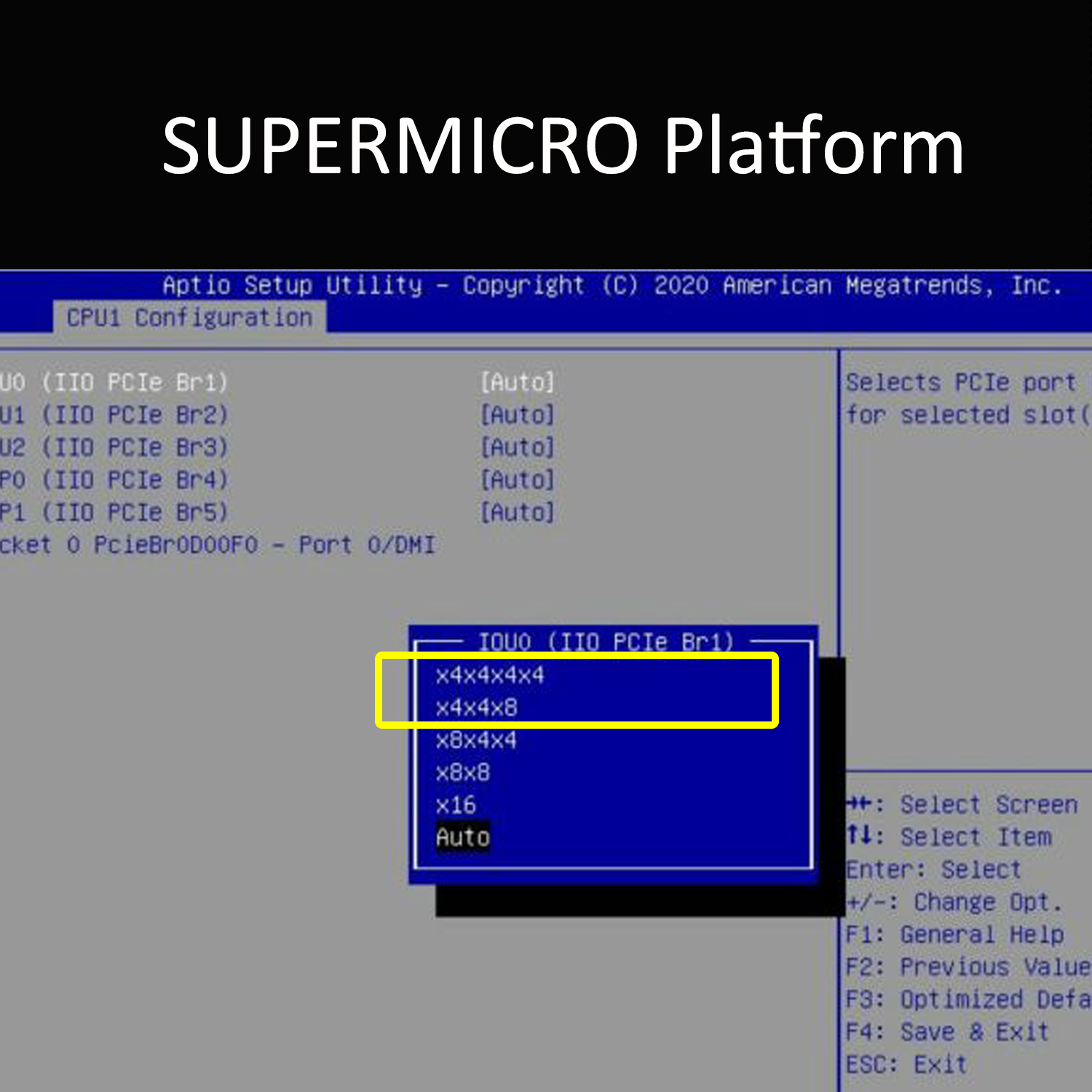Click the 'Select Item' key hint
The height and width of the screenshot is (1092, 1092).
(949, 837)
